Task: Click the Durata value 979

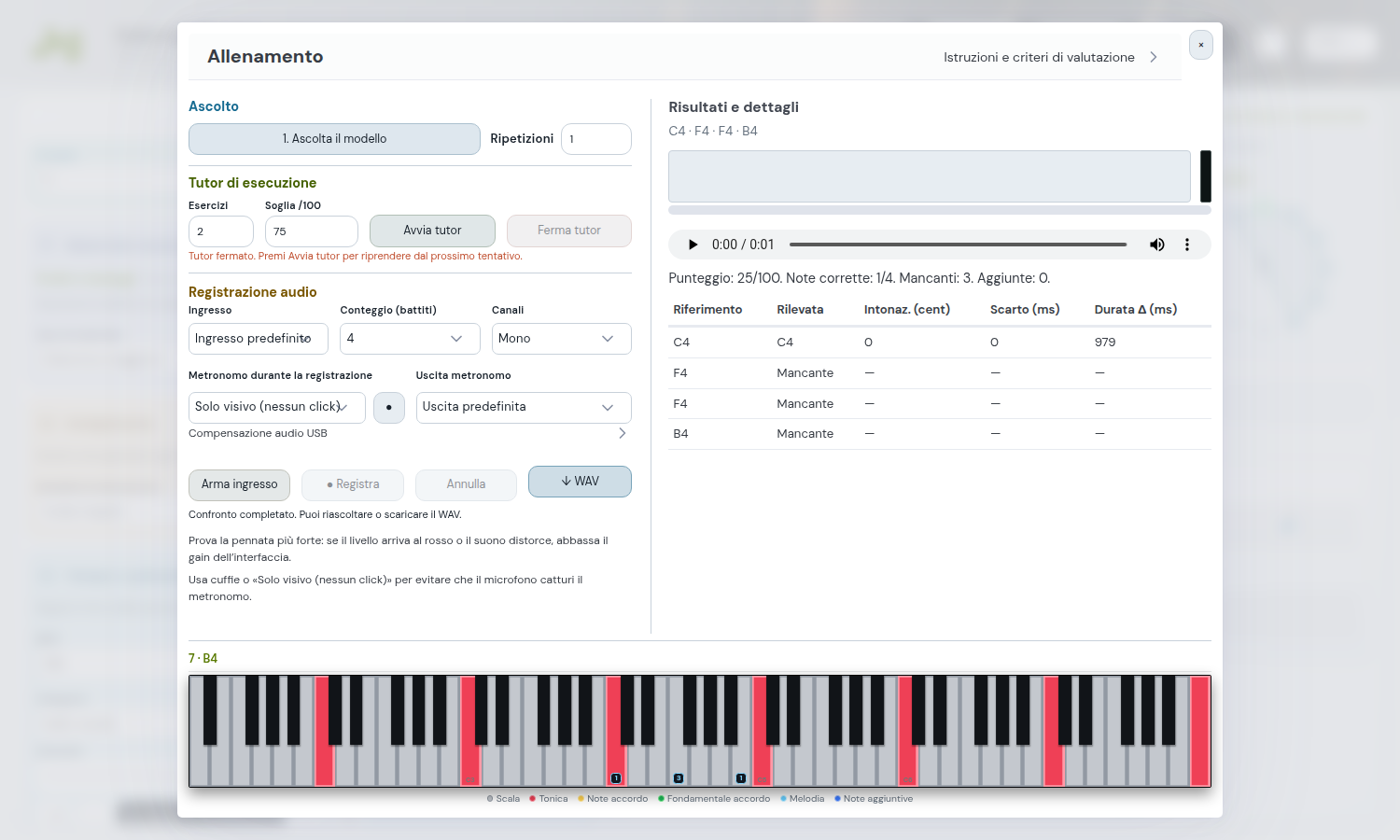Action: pyautogui.click(x=1105, y=343)
